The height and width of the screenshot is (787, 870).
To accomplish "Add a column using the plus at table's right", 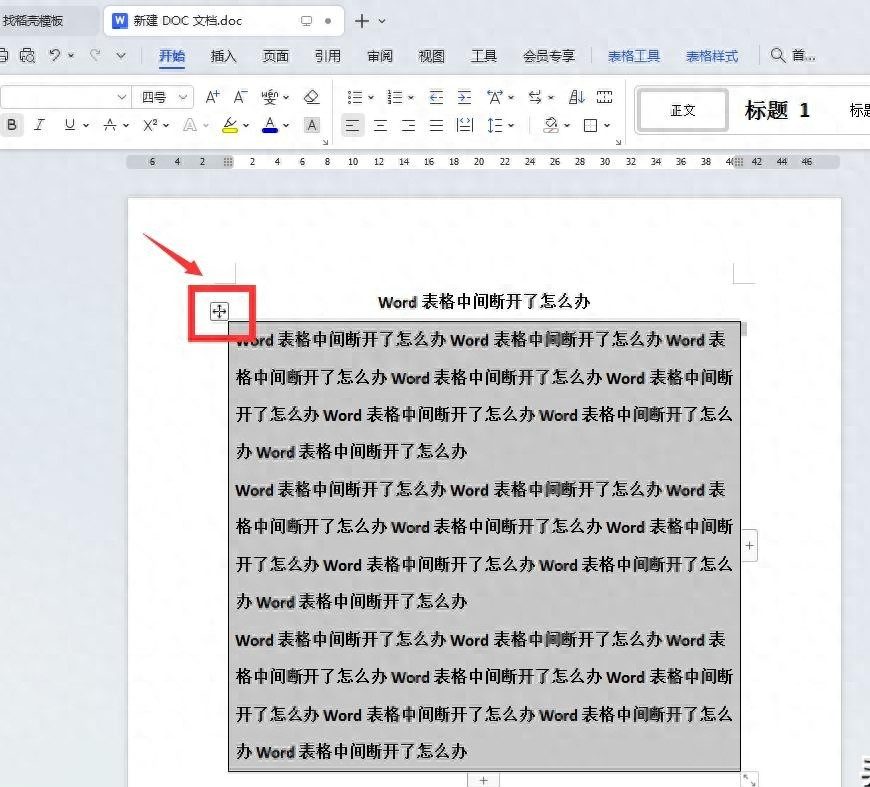I will tap(750, 546).
